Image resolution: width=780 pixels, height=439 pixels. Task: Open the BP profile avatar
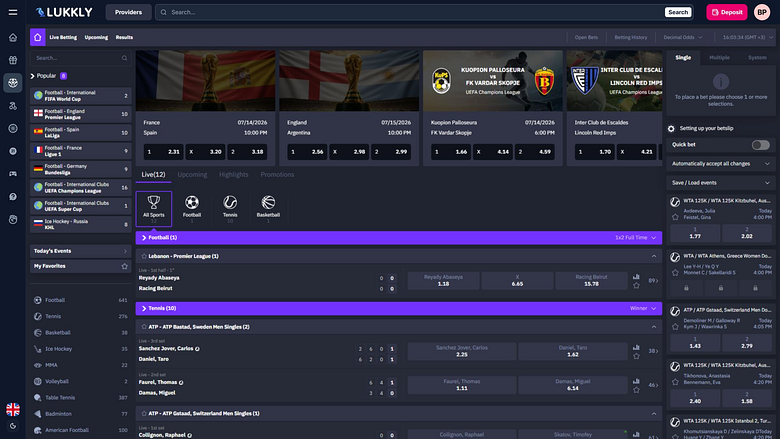(762, 12)
